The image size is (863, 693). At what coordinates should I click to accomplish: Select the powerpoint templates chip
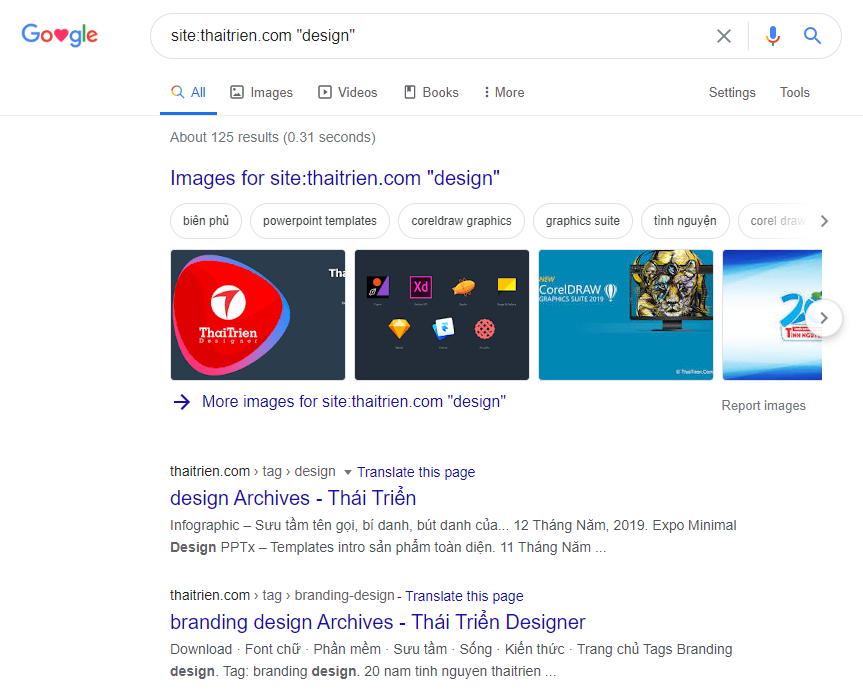(x=319, y=220)
